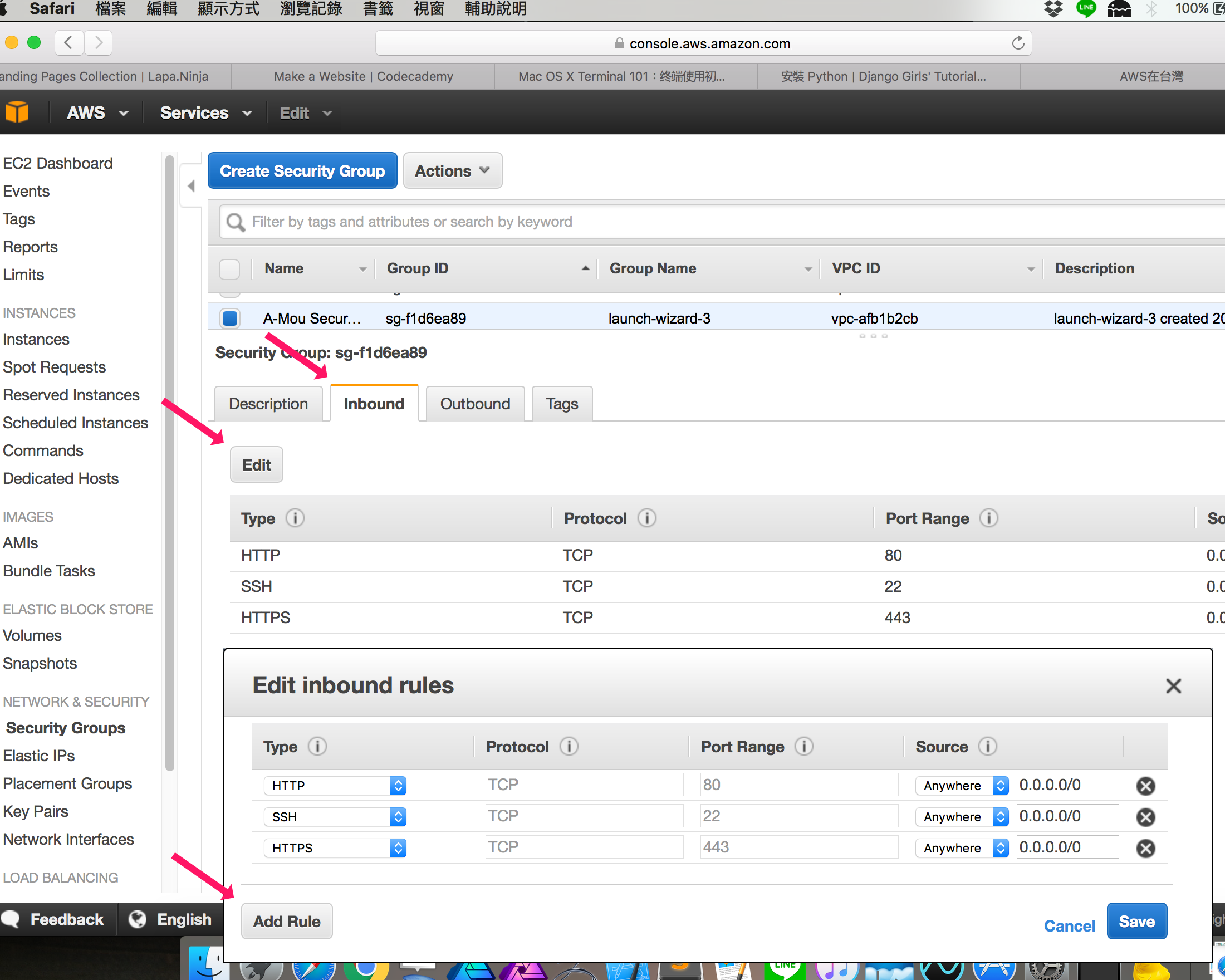
Task: Click the Safari address bar
Action: [703, 43]
